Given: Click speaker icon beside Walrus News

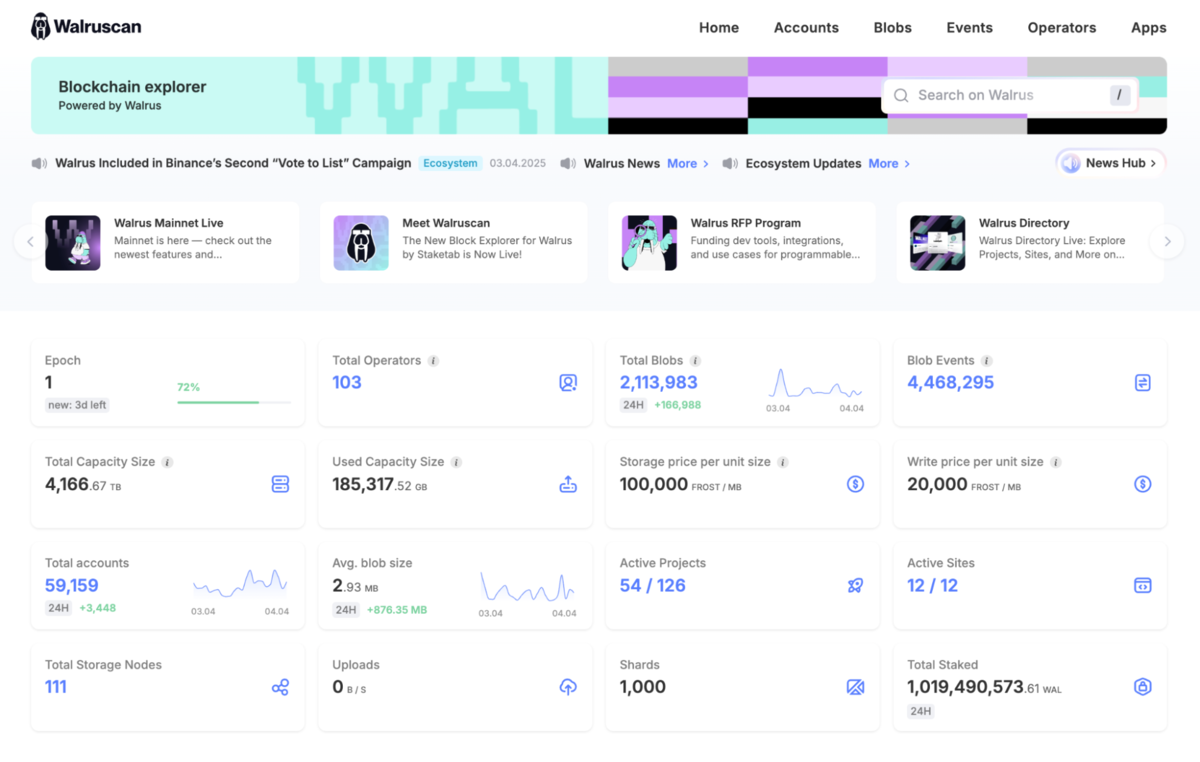Looking at the screenshot, I should pos(568,163).
